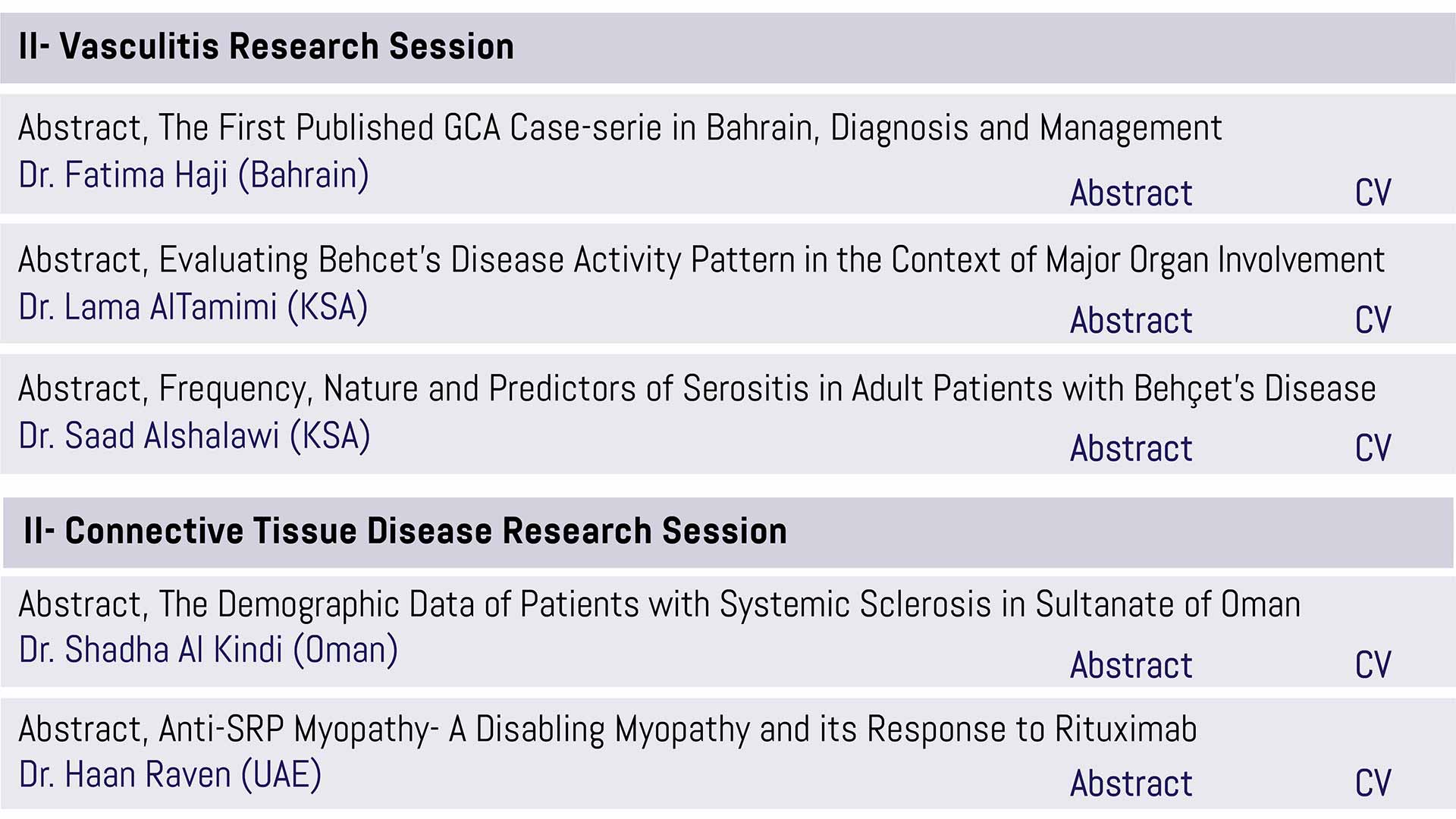Open CV link for Dr. Fatima Haji

[x=1373, y=193]
